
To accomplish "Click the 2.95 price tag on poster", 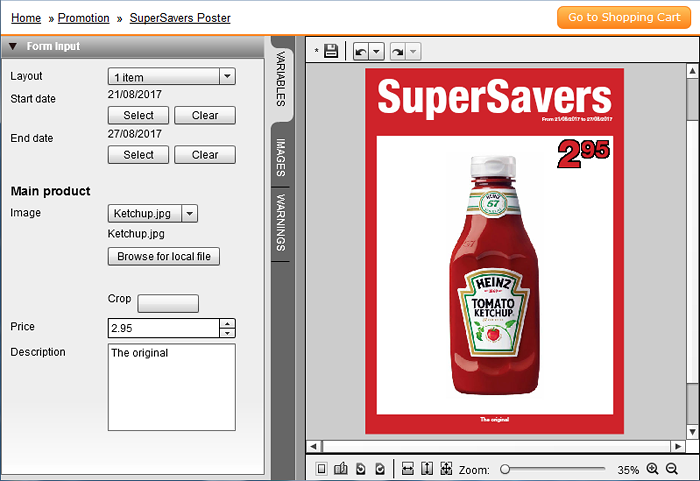I will click(x=583, y=153).
